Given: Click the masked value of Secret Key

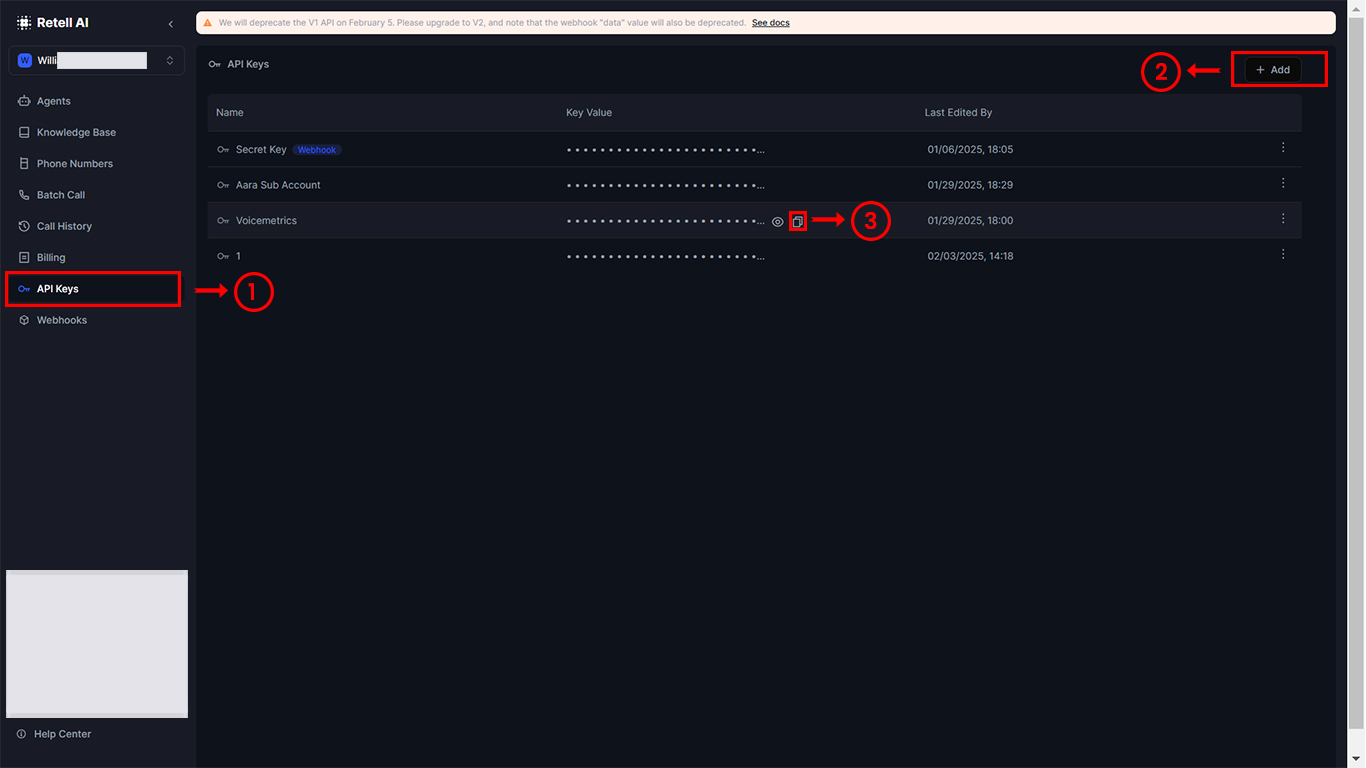Looking at the screenshot, I should (x=666, y=150).
